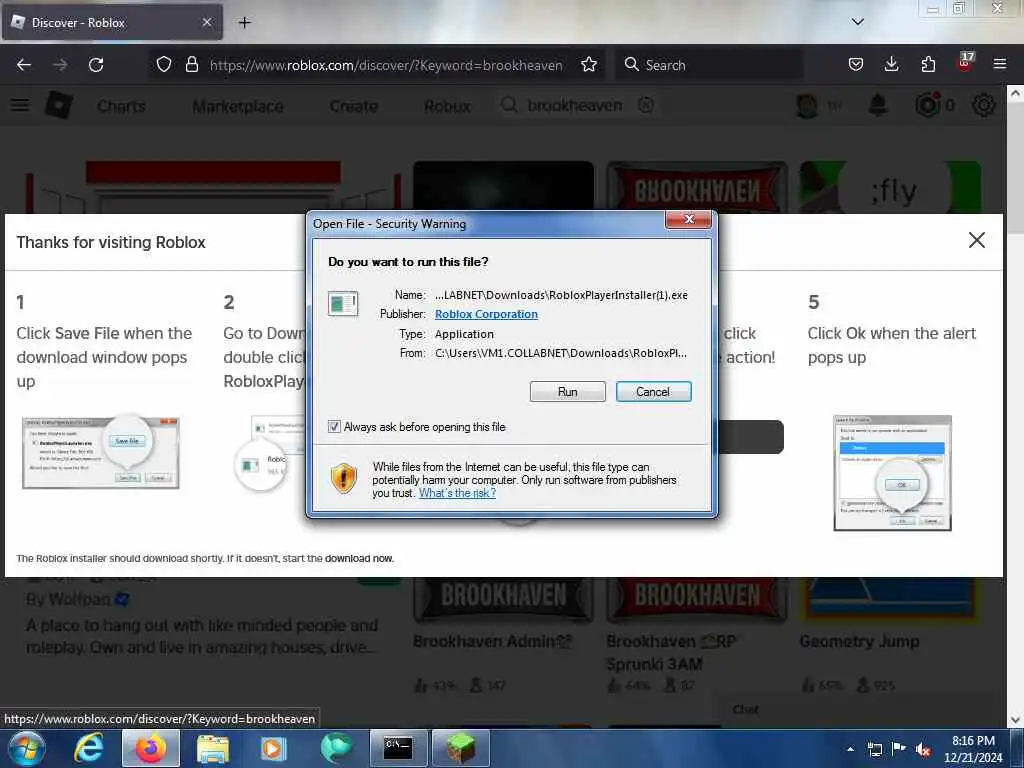The image size is (1024, 768).
Task: Go back in Firefox
Action: tap(24, 65)
